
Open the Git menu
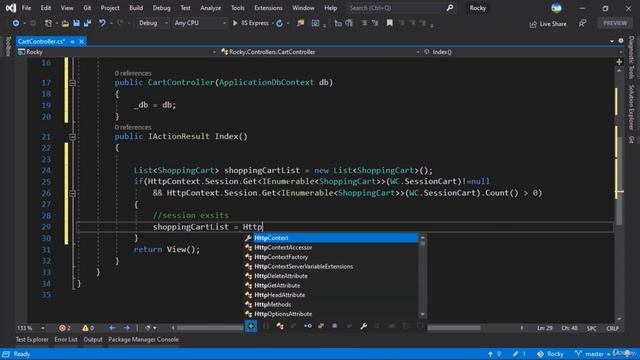87,8
